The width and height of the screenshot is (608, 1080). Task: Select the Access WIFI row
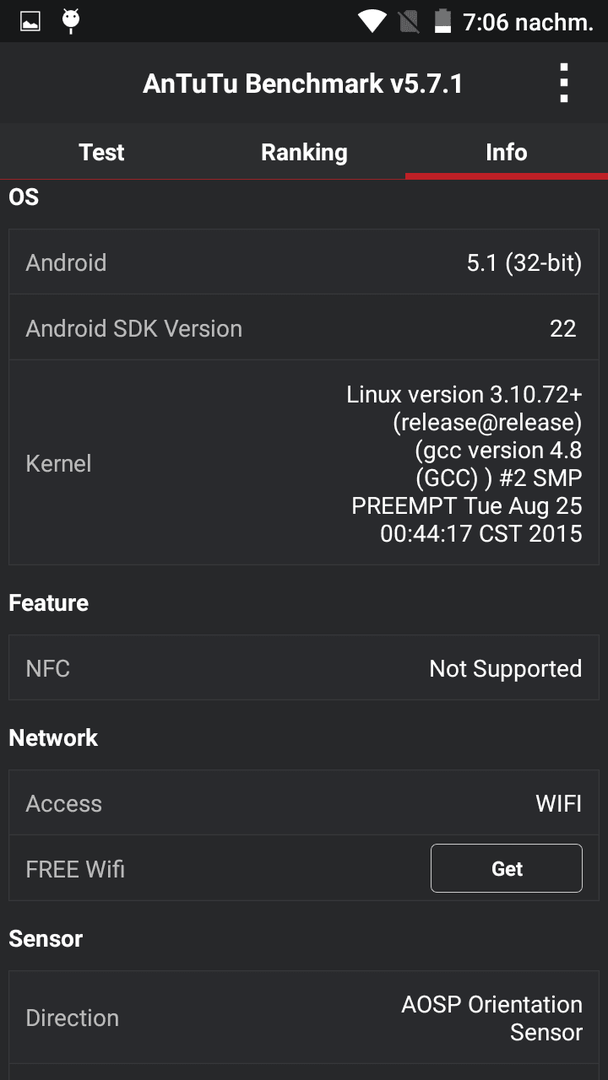tap(304, 803)
